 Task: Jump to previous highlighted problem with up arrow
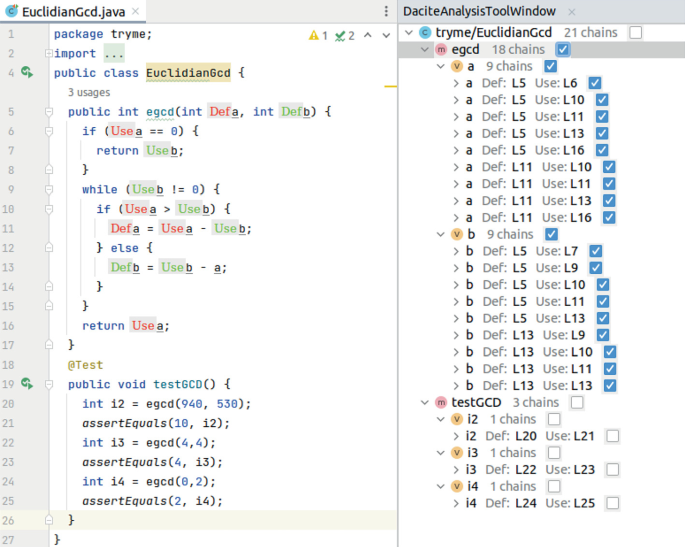(x=367, y=35)
